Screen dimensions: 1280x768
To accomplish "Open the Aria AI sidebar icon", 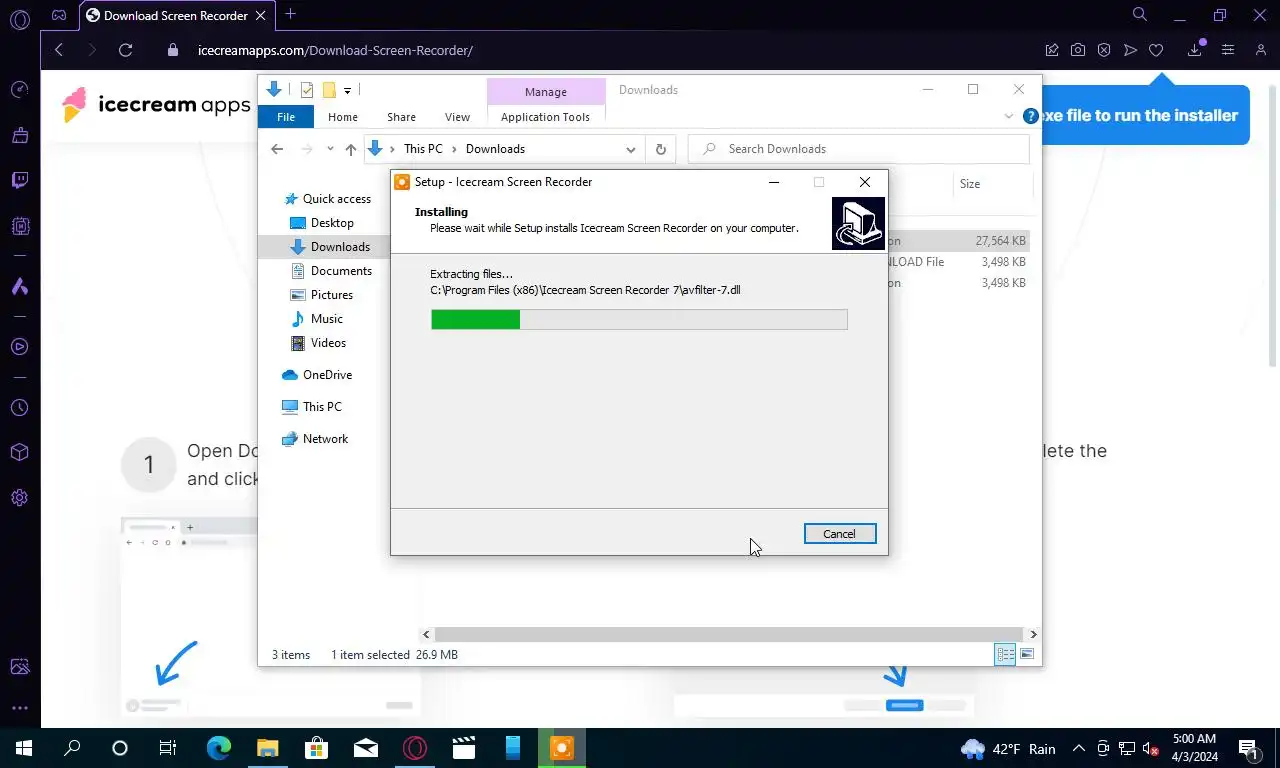I will point(20,287).
